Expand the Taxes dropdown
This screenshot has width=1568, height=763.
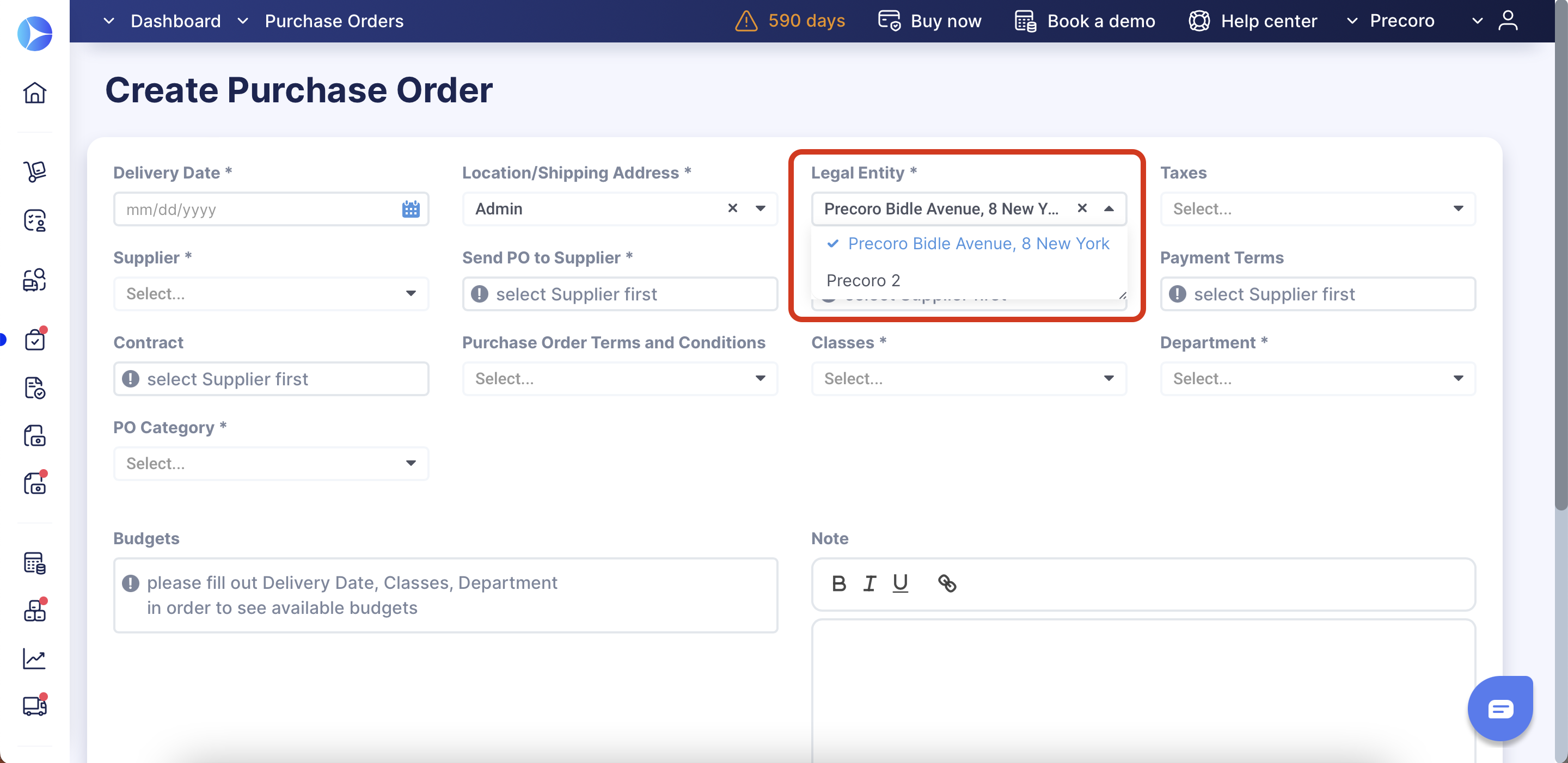click(1317, 208)
